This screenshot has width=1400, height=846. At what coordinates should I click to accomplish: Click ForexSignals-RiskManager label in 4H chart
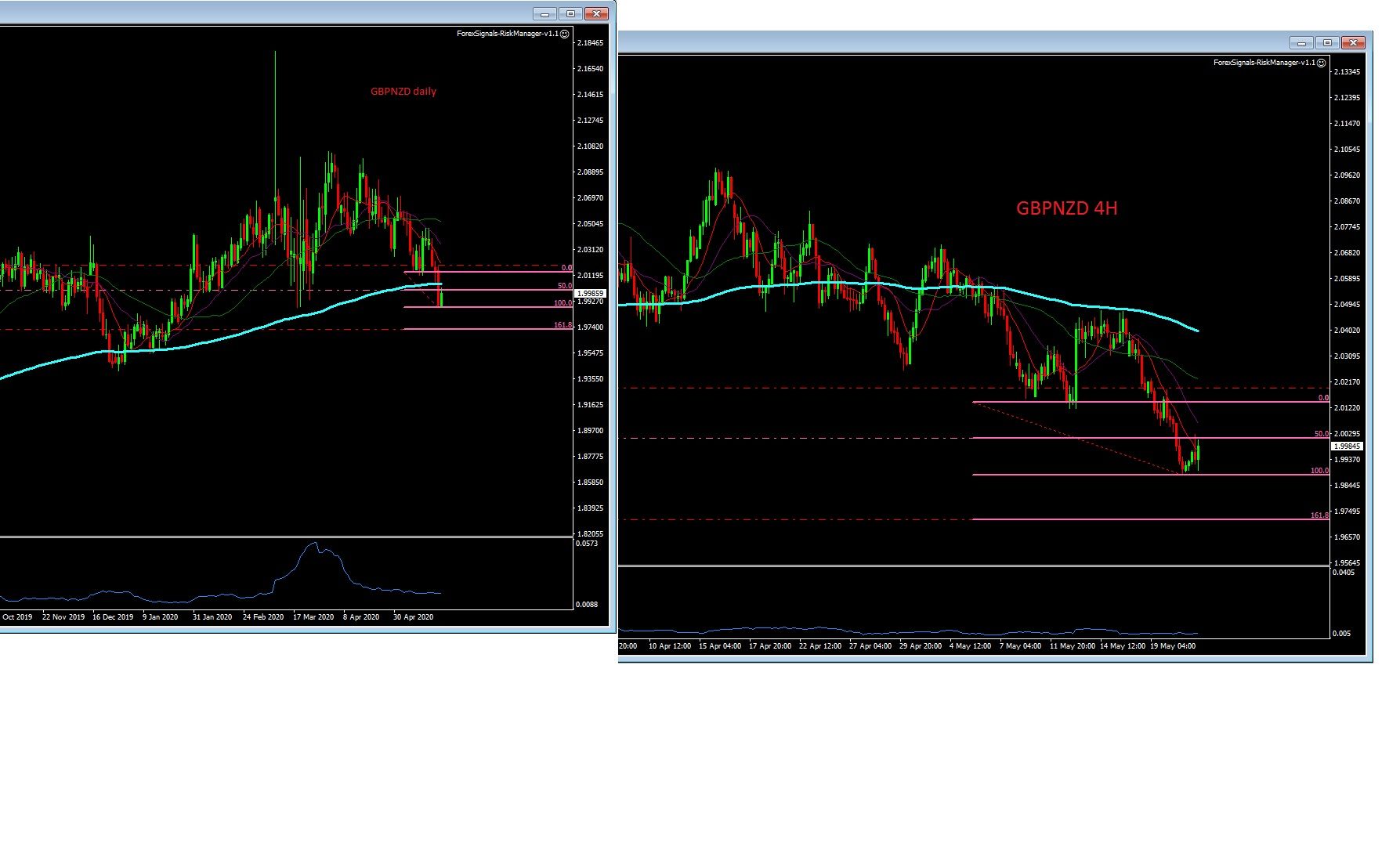(1264, 63)
